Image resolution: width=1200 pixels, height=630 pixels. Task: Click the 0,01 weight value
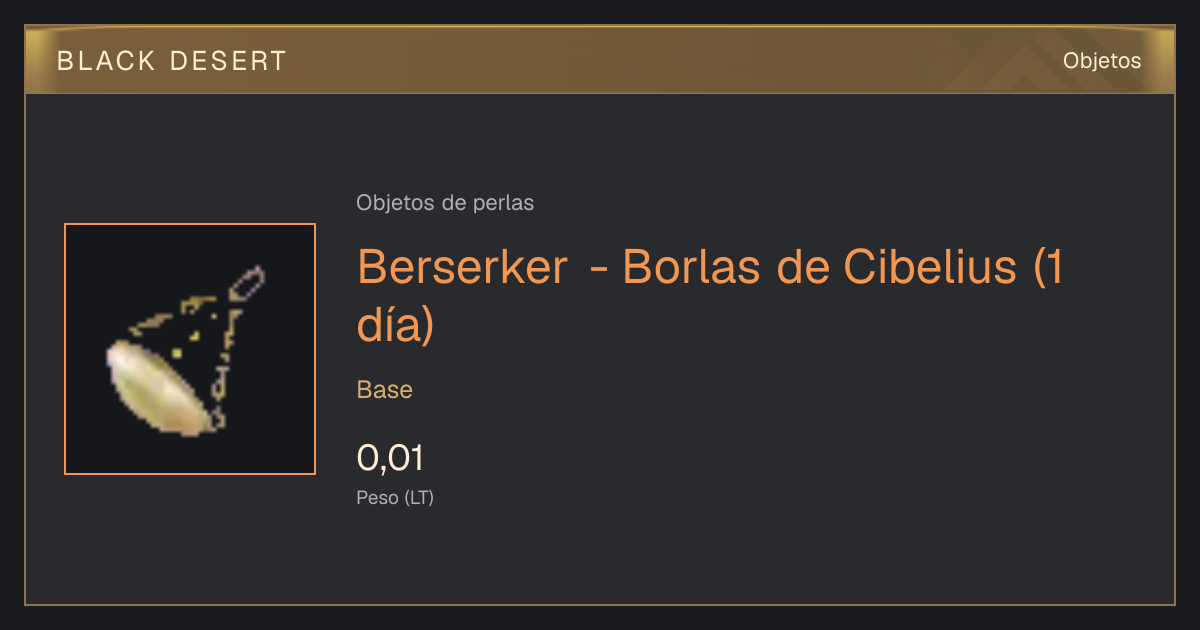(x=390, y=458)
